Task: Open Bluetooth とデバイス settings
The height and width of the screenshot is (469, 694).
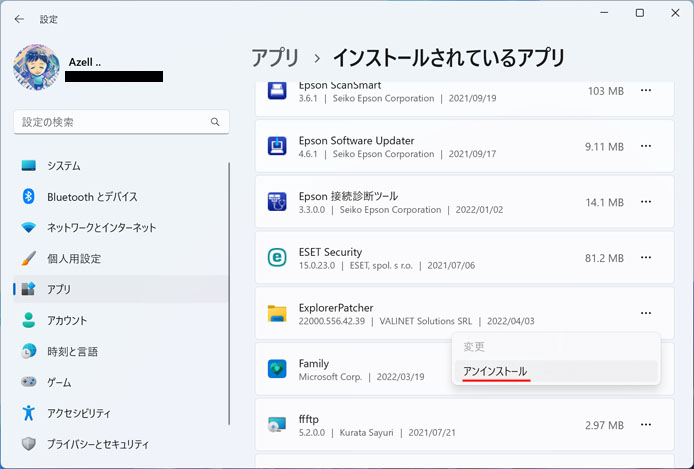Action: 120,197
